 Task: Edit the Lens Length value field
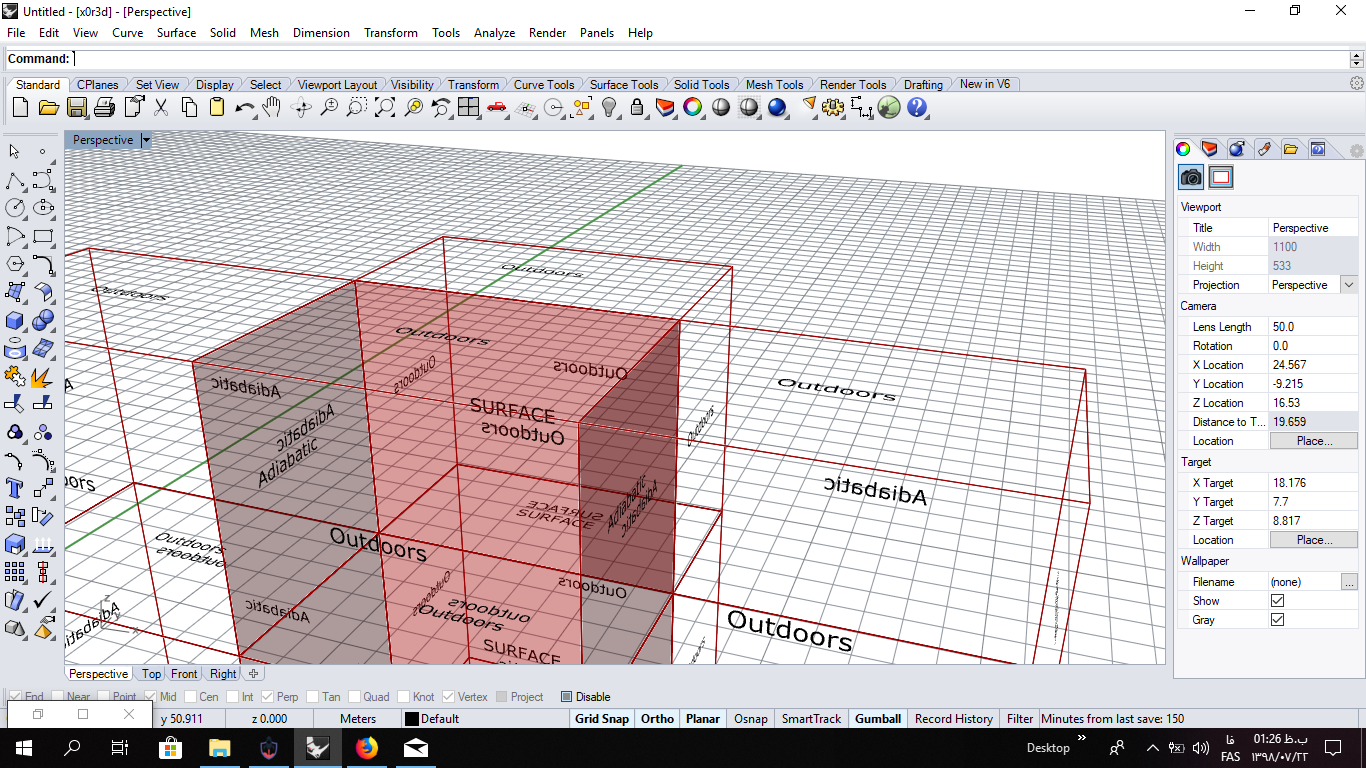click(x=1314, y=327)
